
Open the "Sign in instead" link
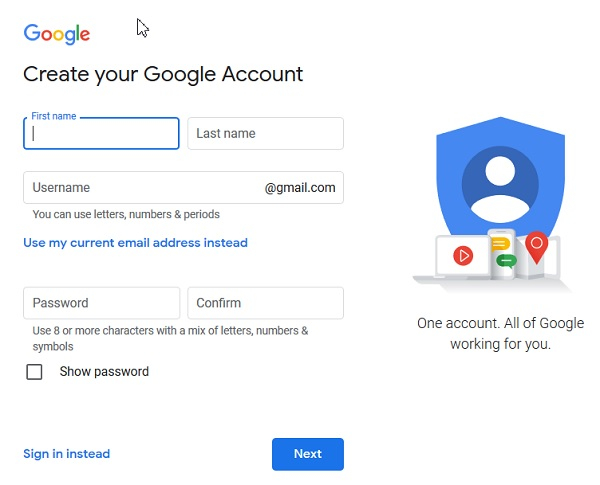[x=67, y=454]
